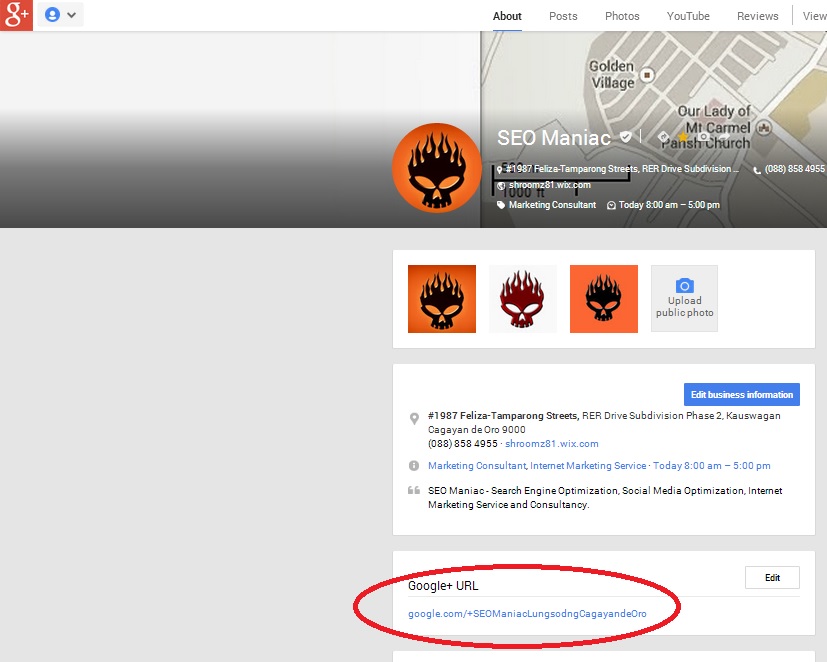Click the verified badge beside SEO Maniac
The image size is (827, 662).
(x=626, y=137)
